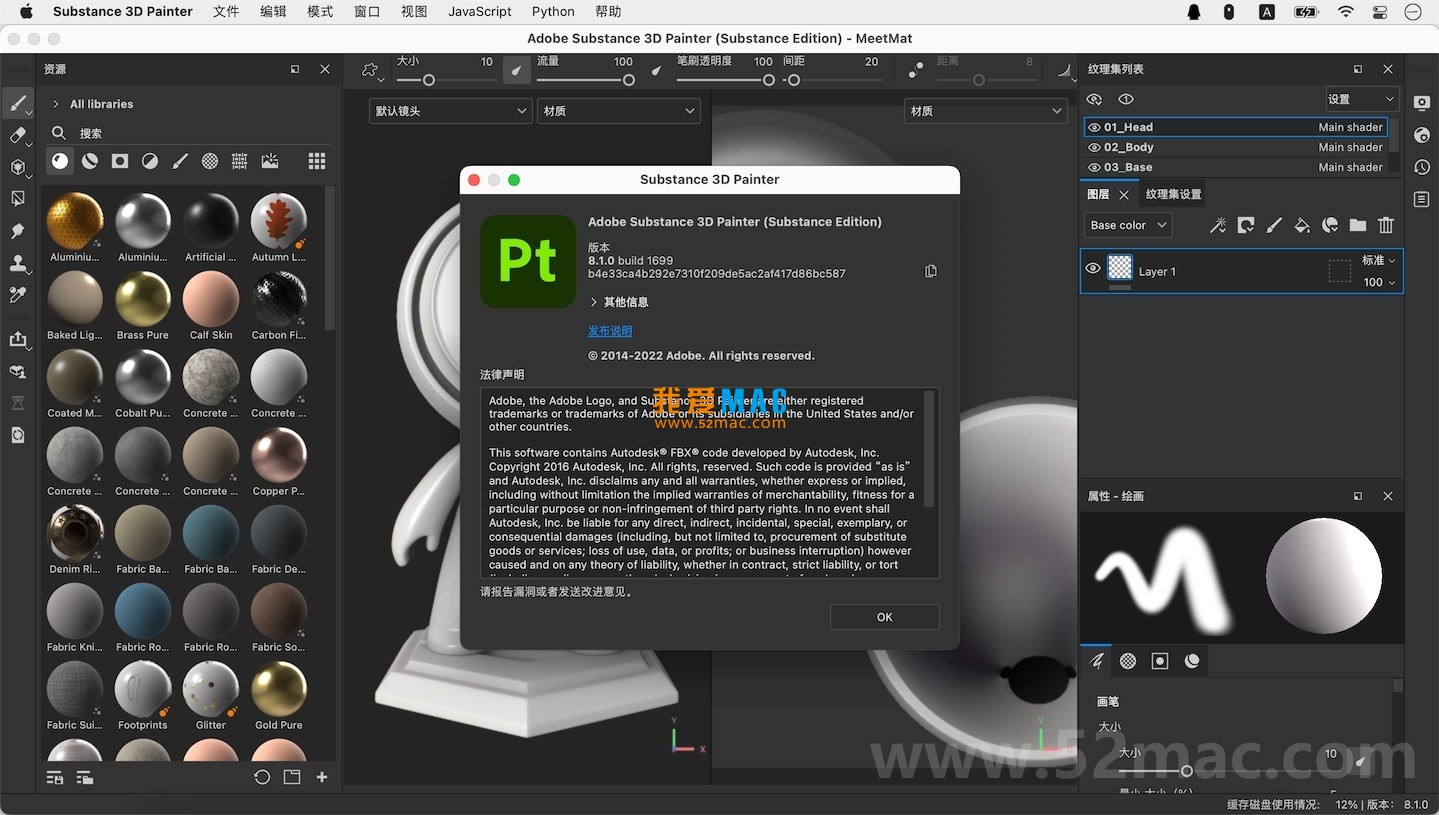This screenshot has height=815, width=1439.
Task: Expand 其他信息 section in about dialog
Action: point(618,302)
